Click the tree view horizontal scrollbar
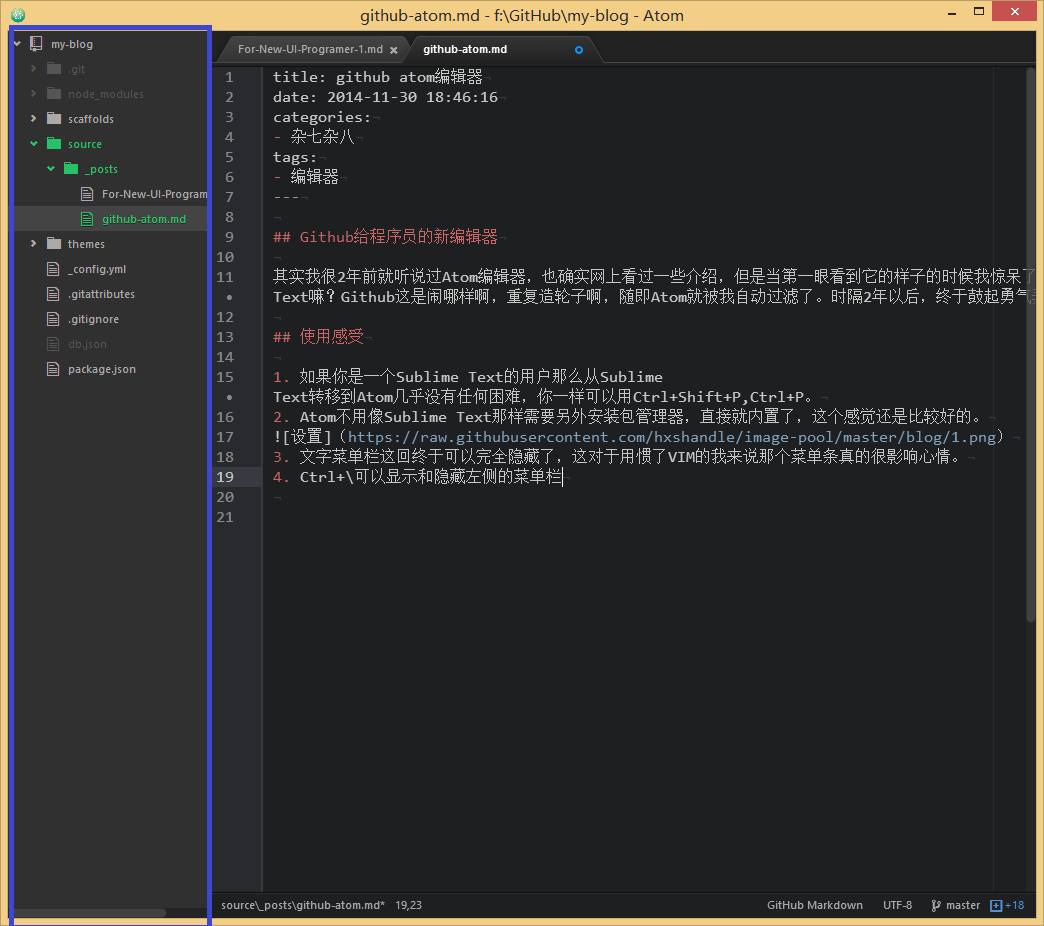The width and height of the screenshot is (1044, 926). [90, 913]
